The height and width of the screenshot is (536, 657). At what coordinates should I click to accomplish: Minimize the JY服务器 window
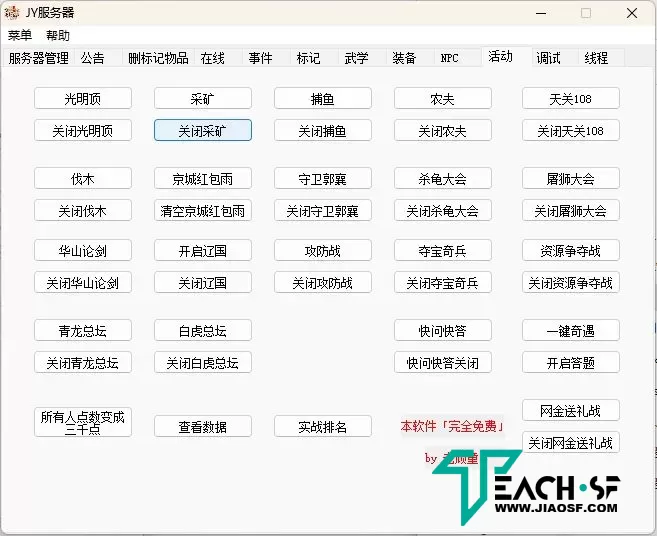tap(541, 13)
